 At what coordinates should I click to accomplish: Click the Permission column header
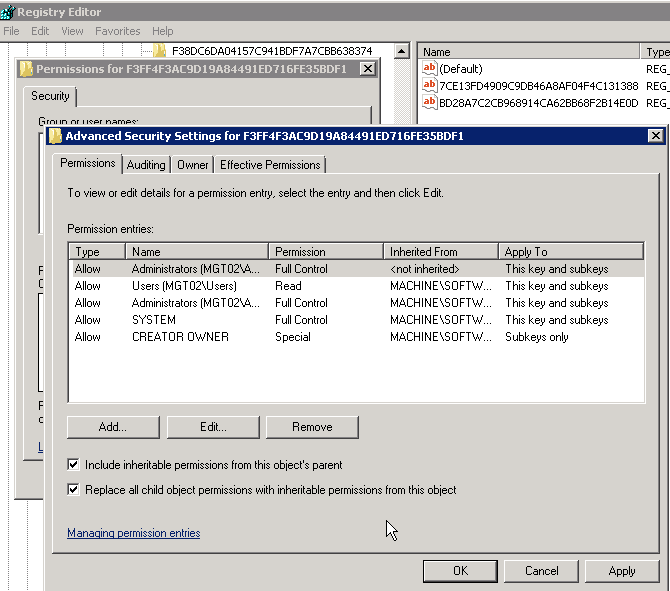(326, 251)
